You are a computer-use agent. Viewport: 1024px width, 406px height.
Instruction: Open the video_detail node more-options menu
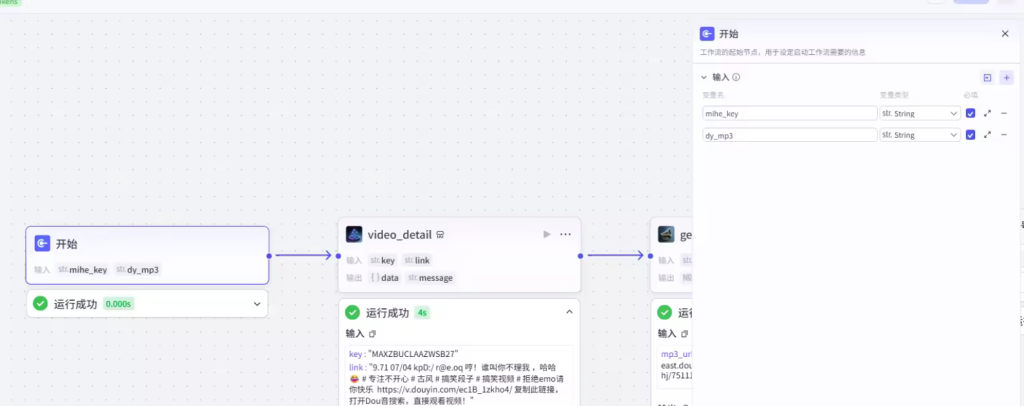click(x=566, y=234)
